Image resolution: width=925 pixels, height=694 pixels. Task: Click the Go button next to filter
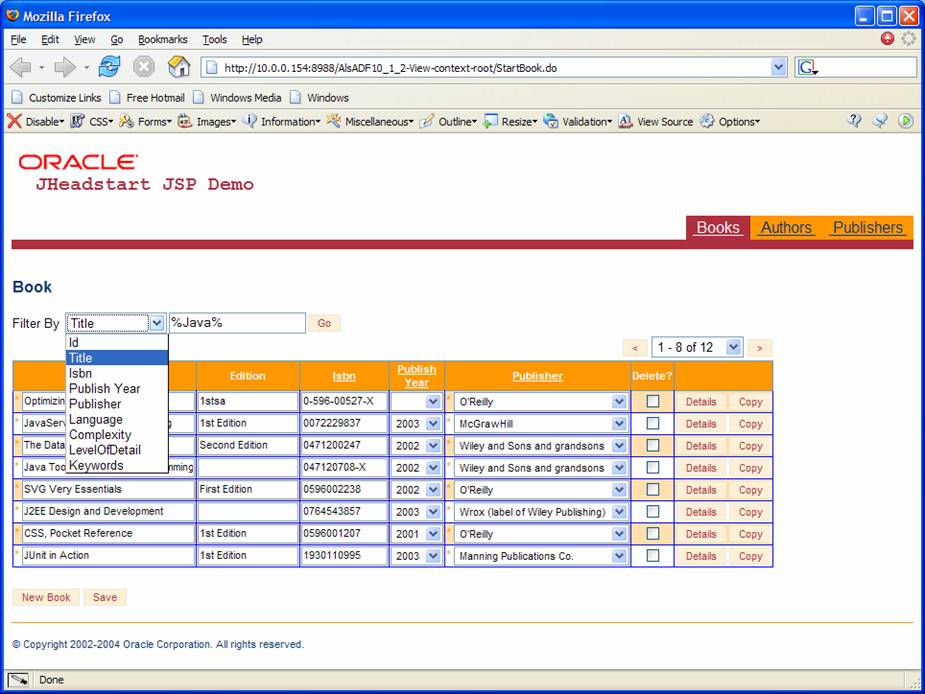click(x=324, y=323)
